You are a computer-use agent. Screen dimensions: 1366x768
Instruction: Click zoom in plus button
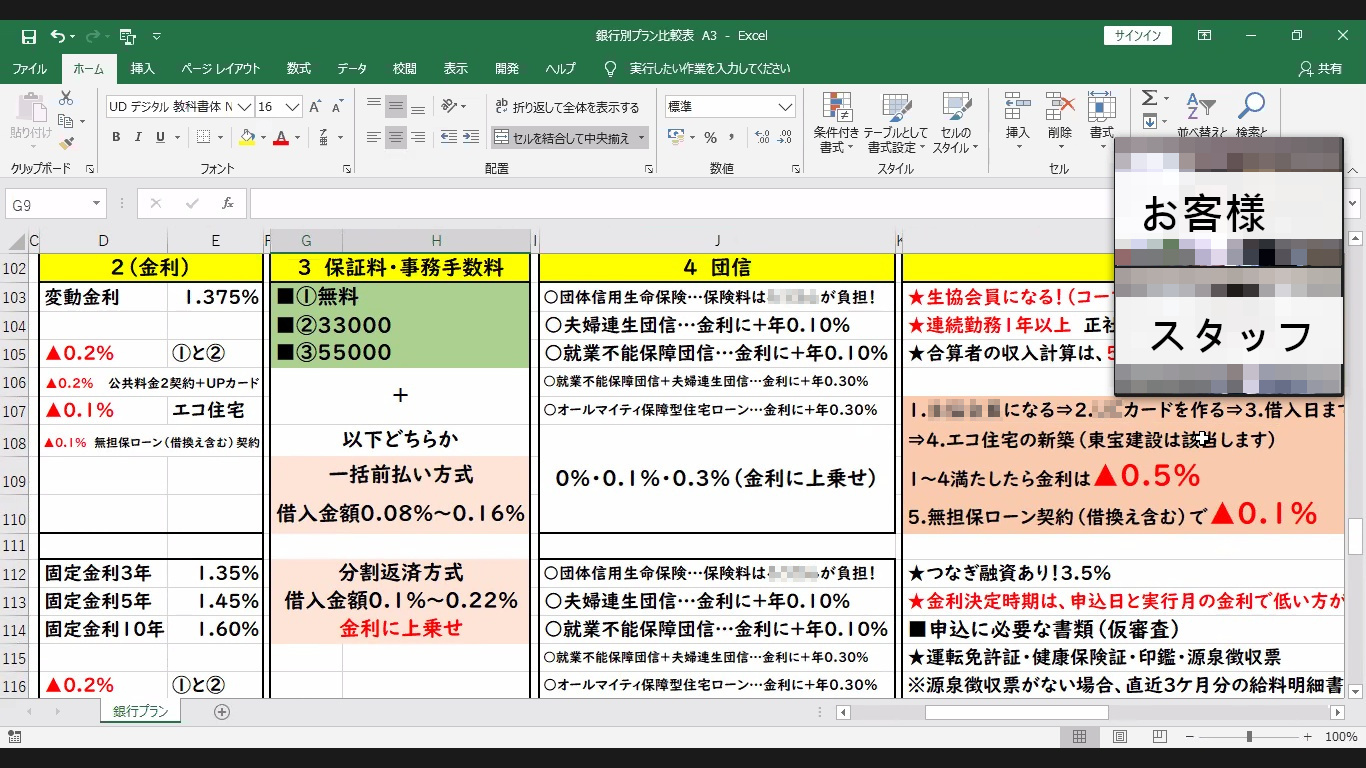coord(1309,737)
